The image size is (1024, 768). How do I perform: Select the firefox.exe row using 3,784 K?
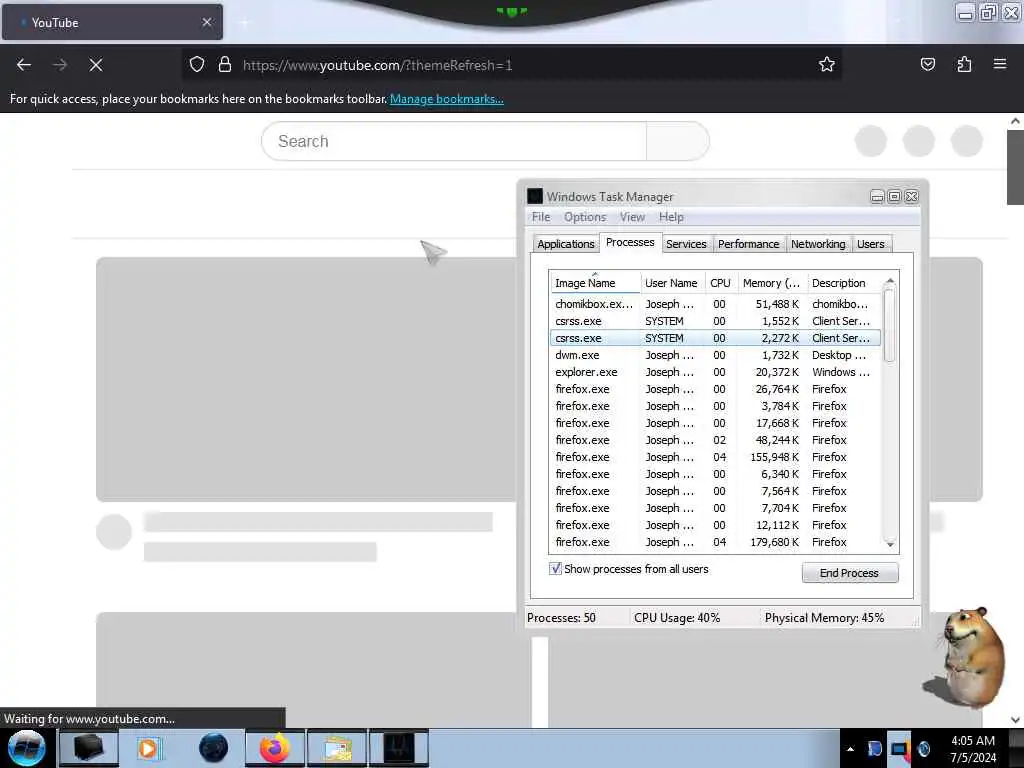point(715,406)
